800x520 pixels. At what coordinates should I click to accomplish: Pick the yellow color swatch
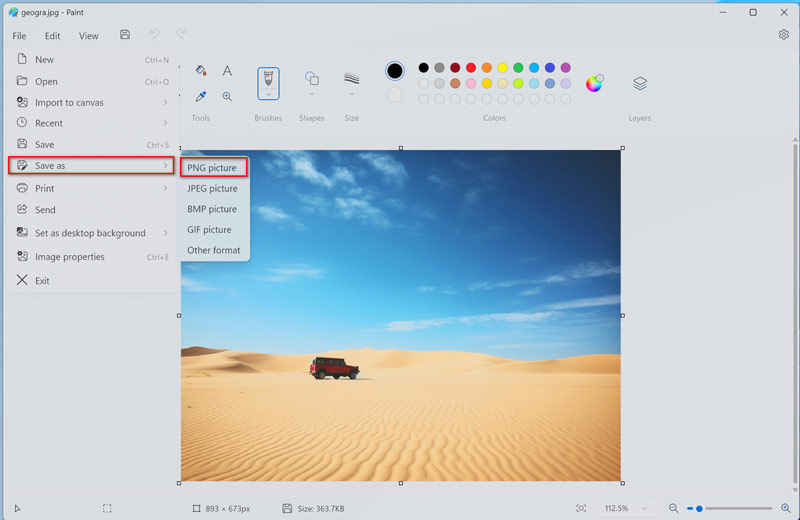click(x=503, y=67)
